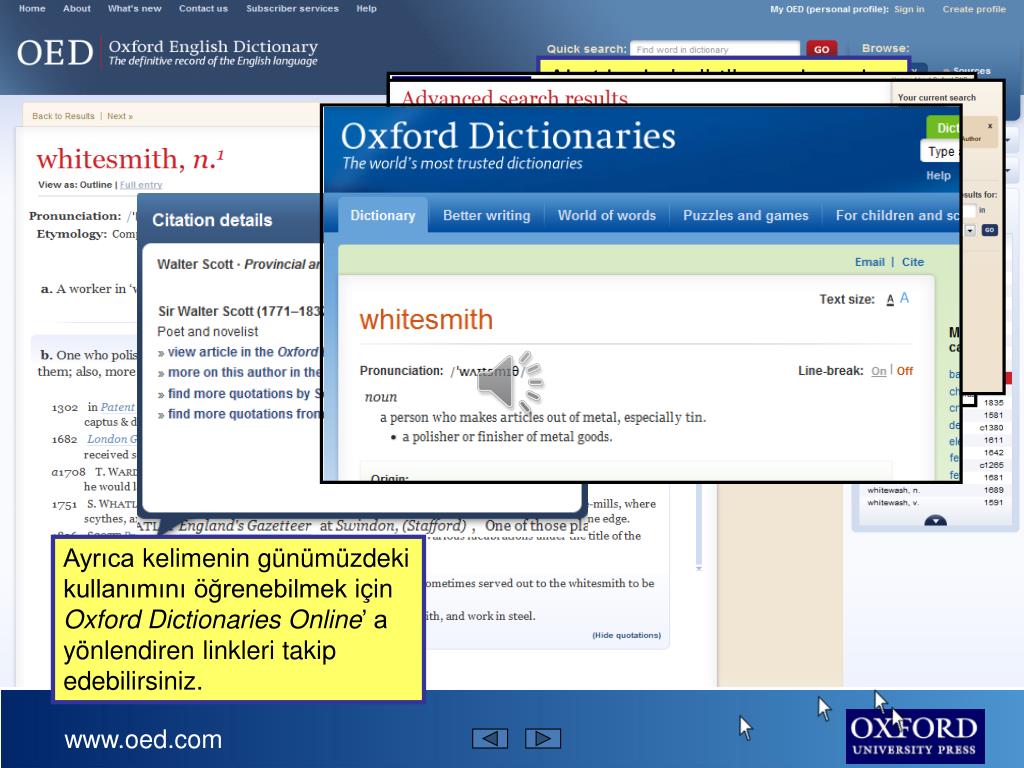Click the www.oed.com address text
The image size is (1024, 768).
tap(143, 740)
